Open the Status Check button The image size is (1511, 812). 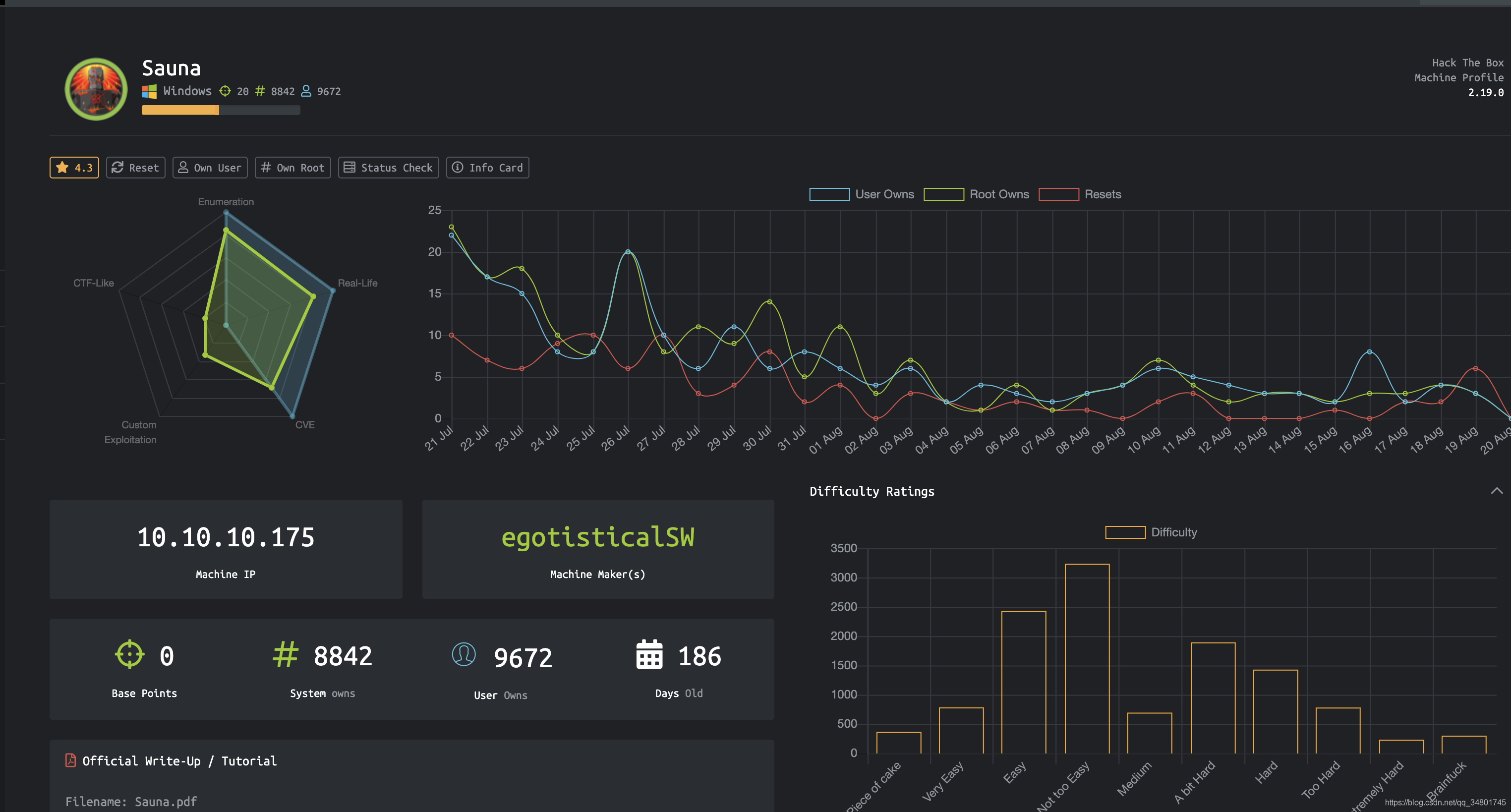pos(388,168)
